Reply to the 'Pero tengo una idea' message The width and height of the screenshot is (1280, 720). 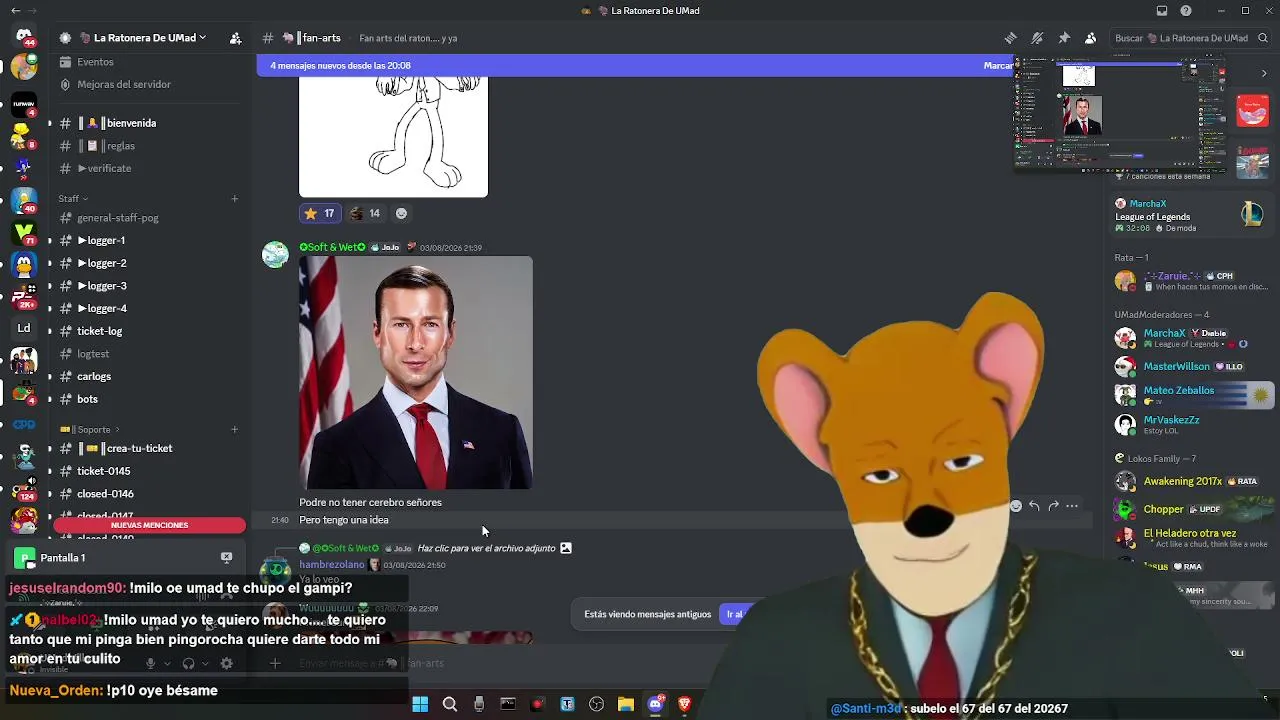pyautogui.click(x=1034, y=506)
